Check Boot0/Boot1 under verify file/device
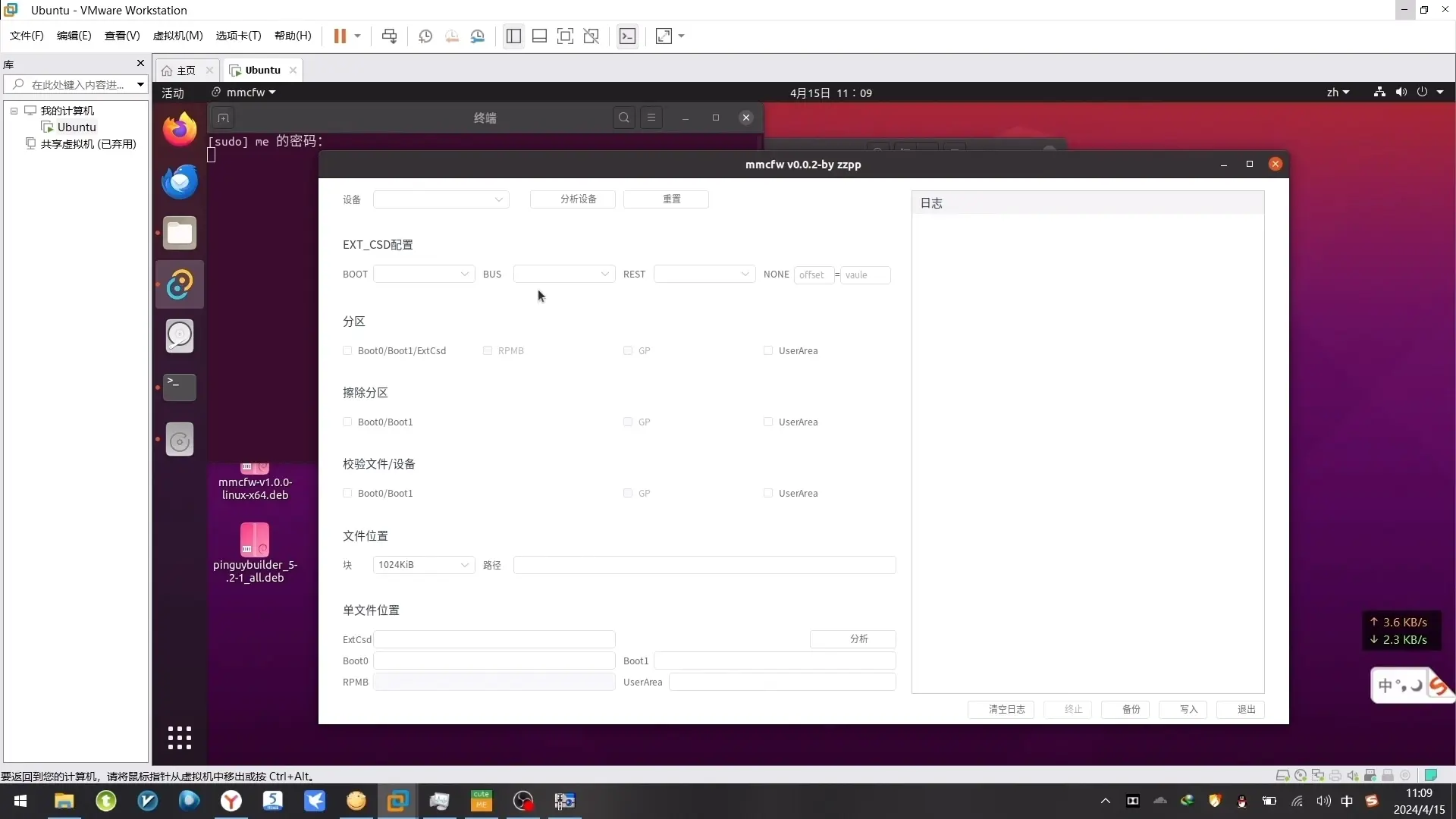The image size is (1456, 819). (x=347, y=493)
